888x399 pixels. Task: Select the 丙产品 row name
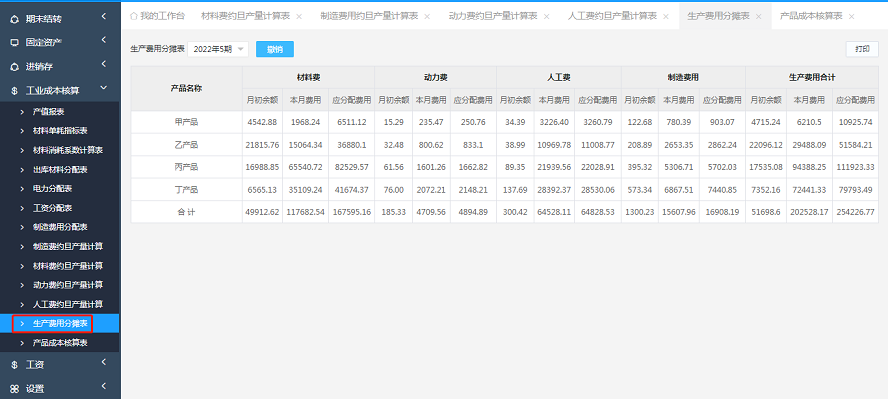coord(186,168)
